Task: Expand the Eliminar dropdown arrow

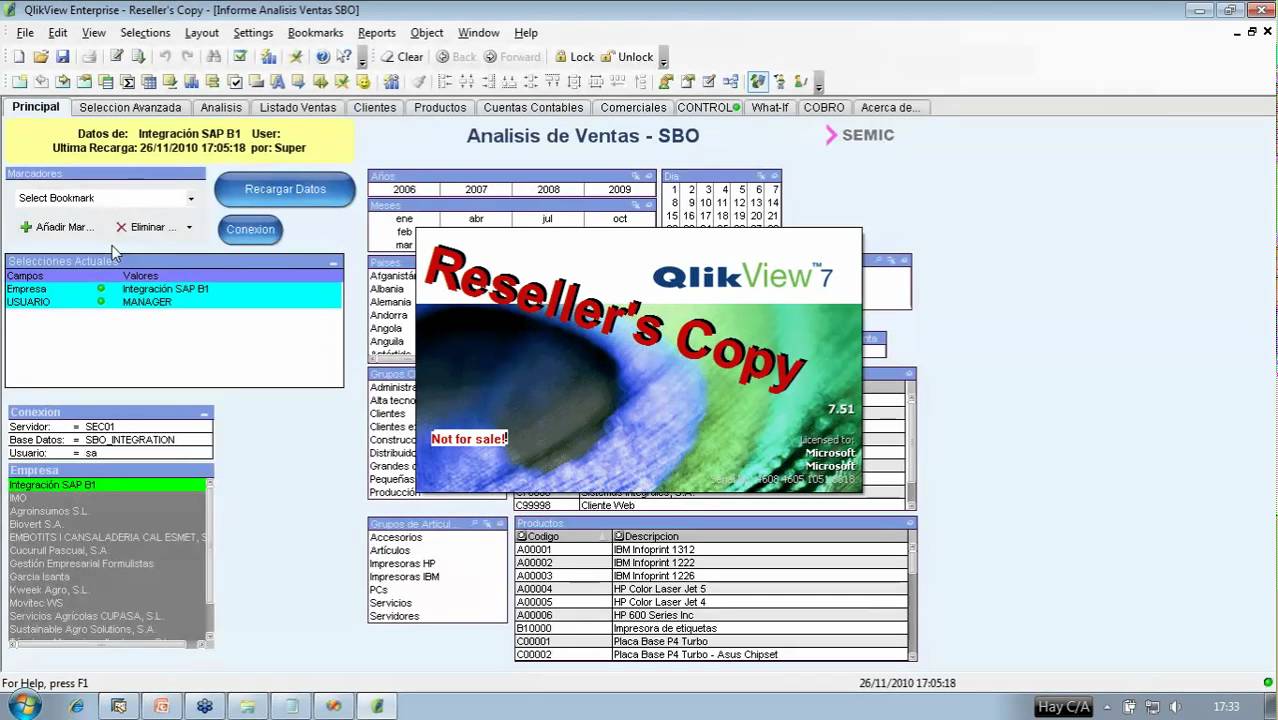Action: point(189,227)
